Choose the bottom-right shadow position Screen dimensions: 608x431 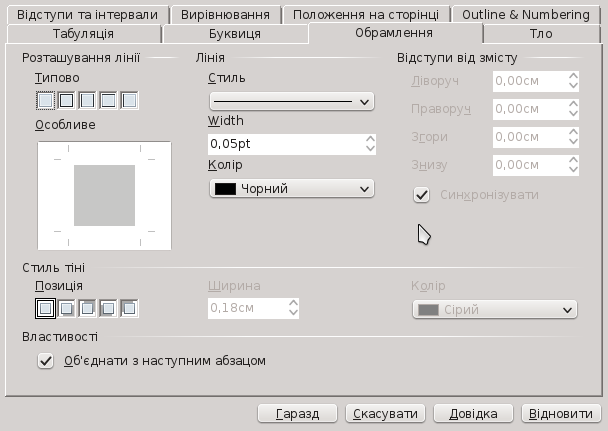tap(66, 309)
